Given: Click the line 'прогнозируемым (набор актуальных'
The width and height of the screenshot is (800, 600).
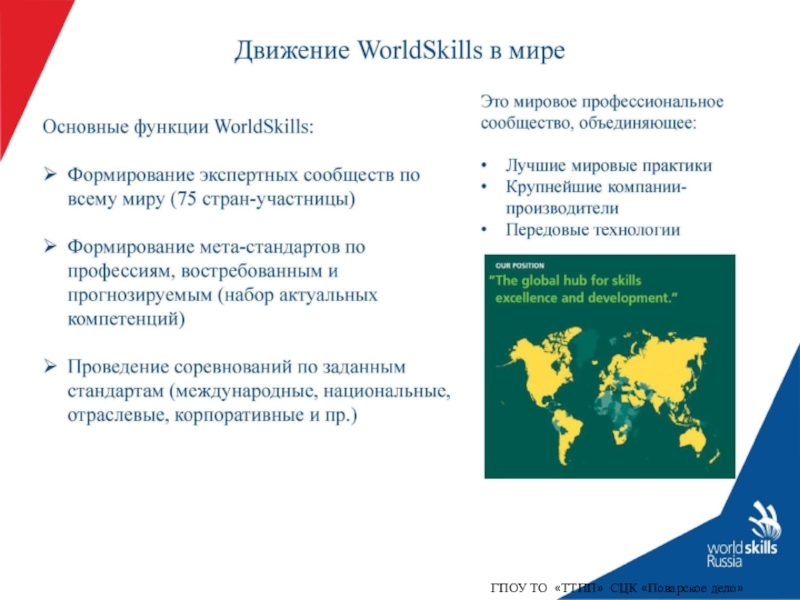Looking at the screenshot, I should tap(222, 295).
